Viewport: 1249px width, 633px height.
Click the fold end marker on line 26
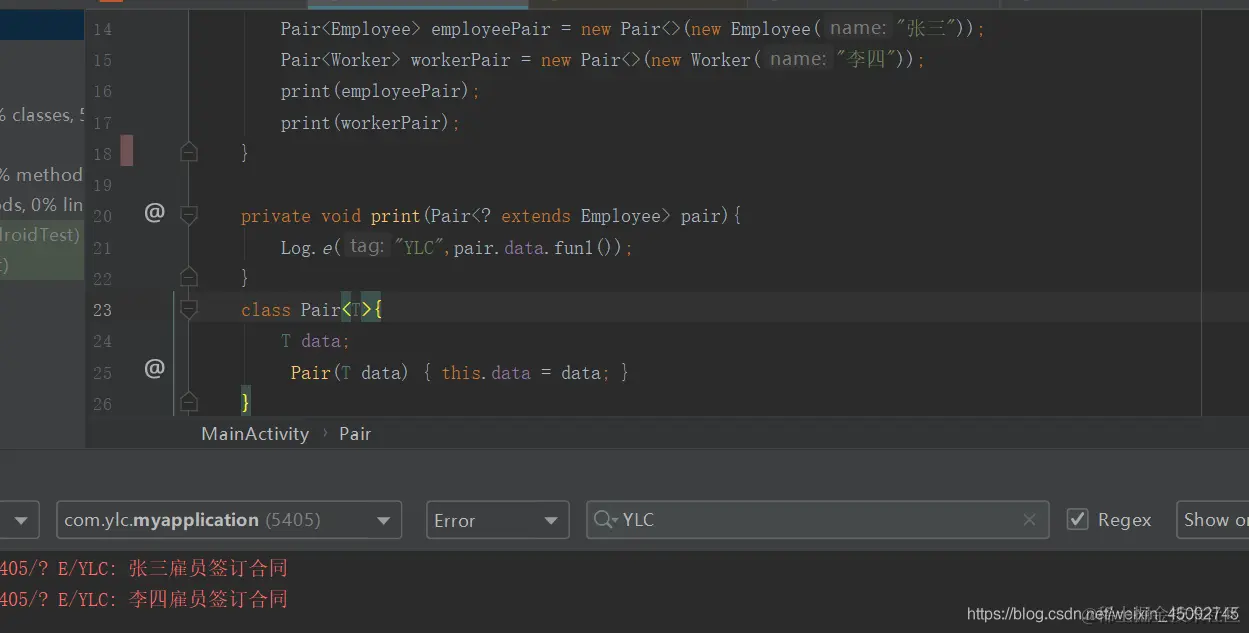click(x=188, y=403)
